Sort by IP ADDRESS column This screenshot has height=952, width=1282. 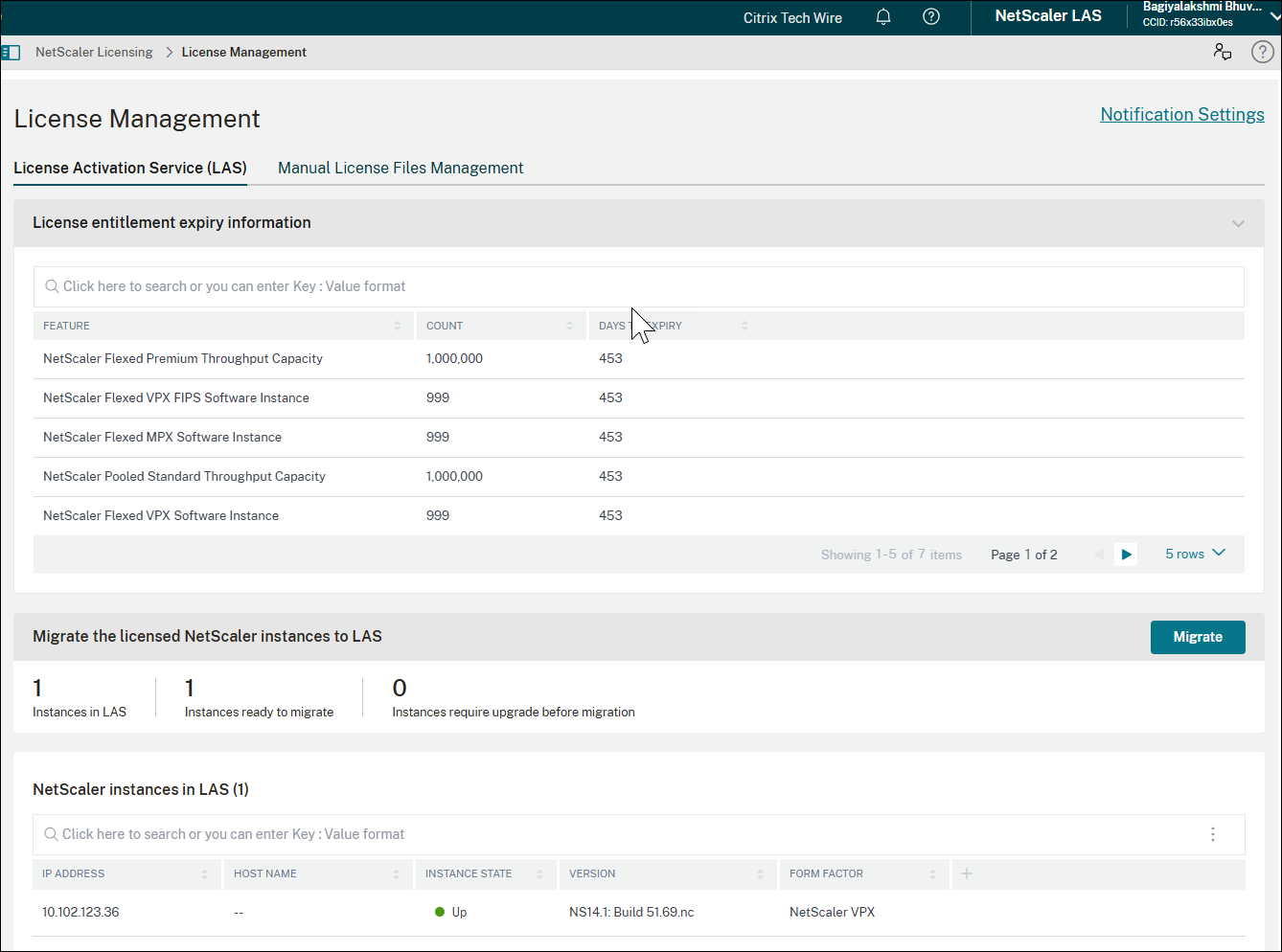[204, 873]
